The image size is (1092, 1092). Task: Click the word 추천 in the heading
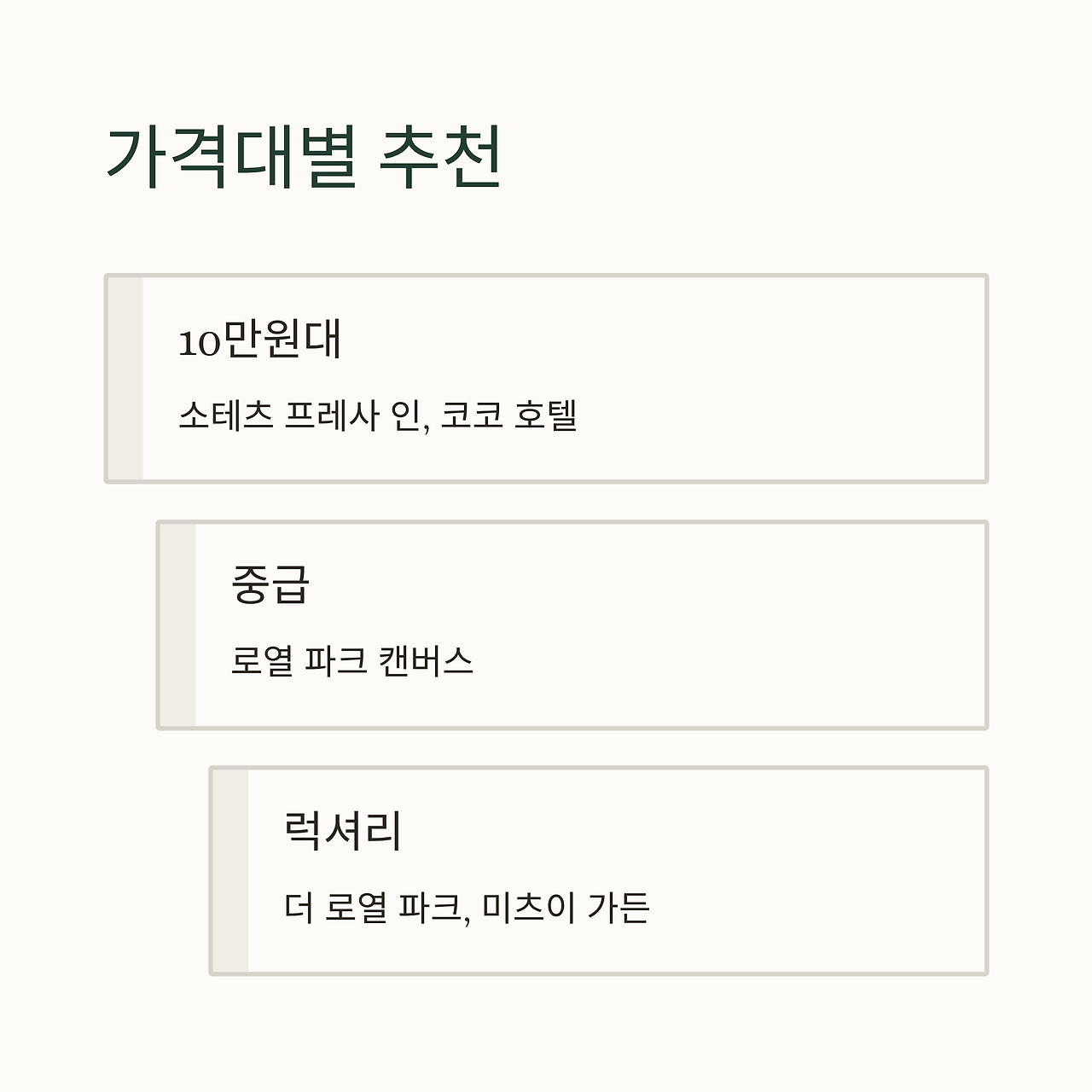pos(439,157)
